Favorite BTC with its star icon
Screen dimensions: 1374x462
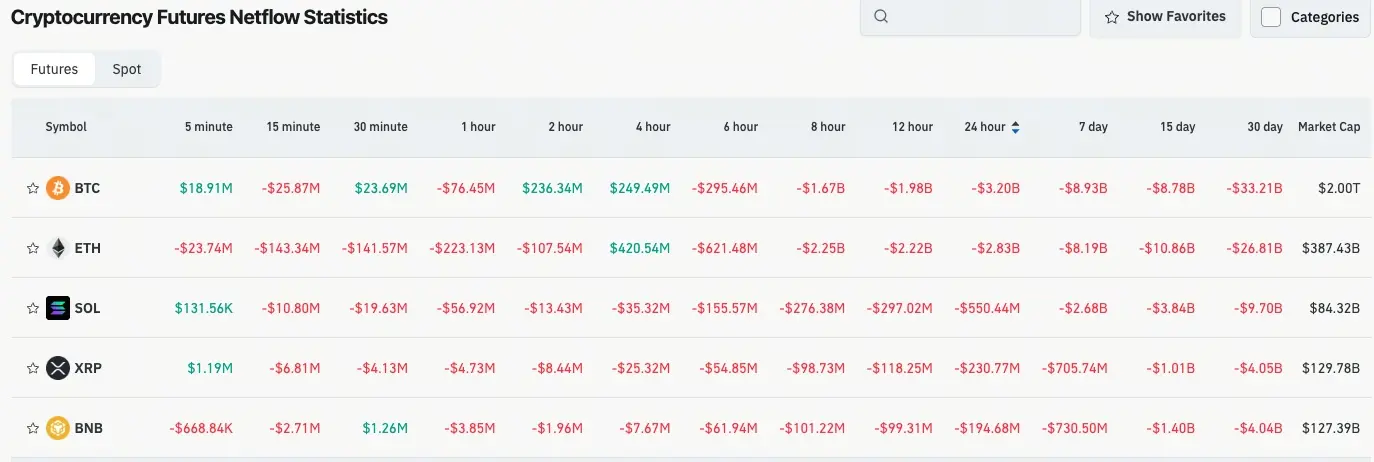point(33,188)
